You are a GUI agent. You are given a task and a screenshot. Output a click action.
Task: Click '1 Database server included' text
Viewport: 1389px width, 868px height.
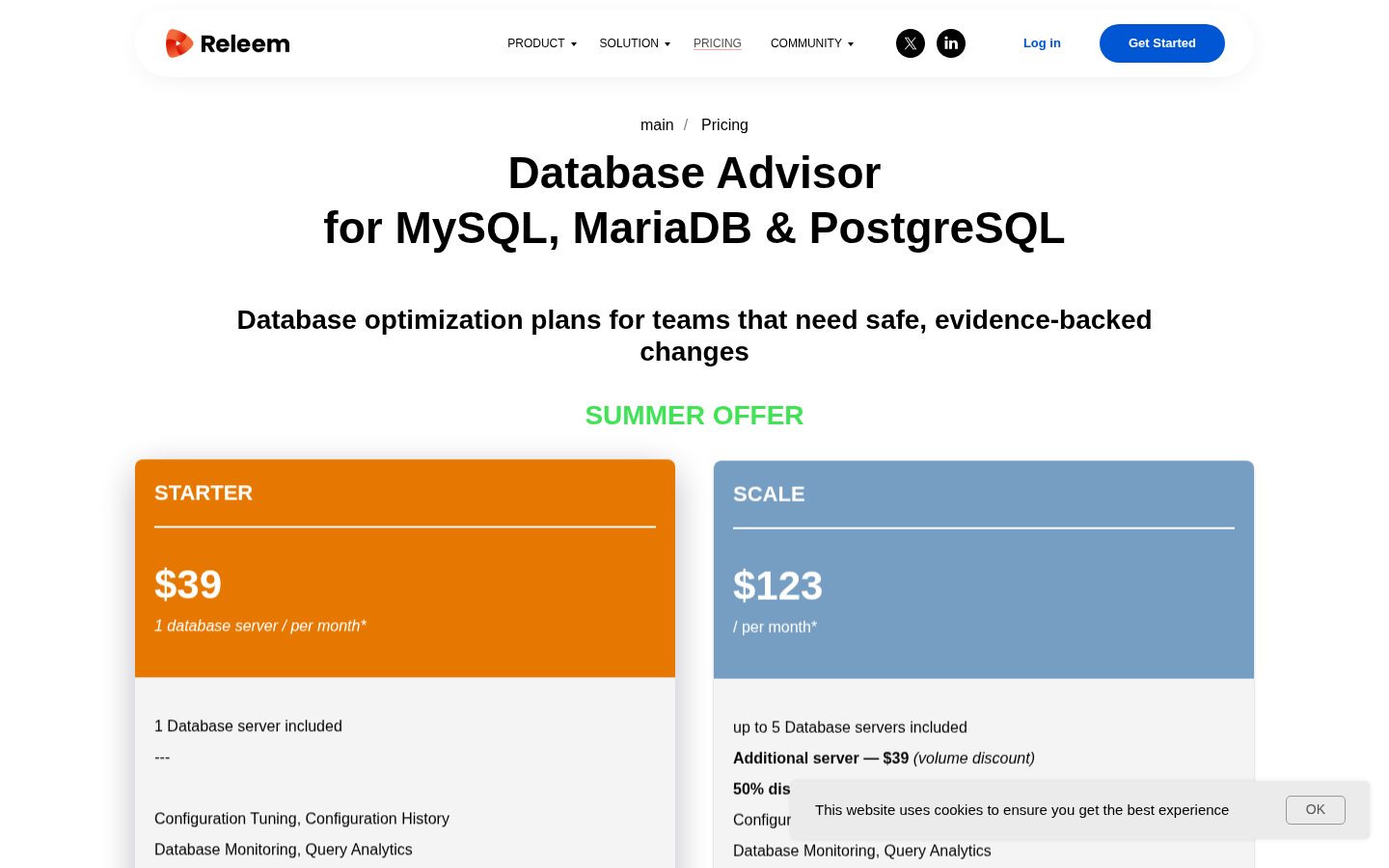click(248, 726)
